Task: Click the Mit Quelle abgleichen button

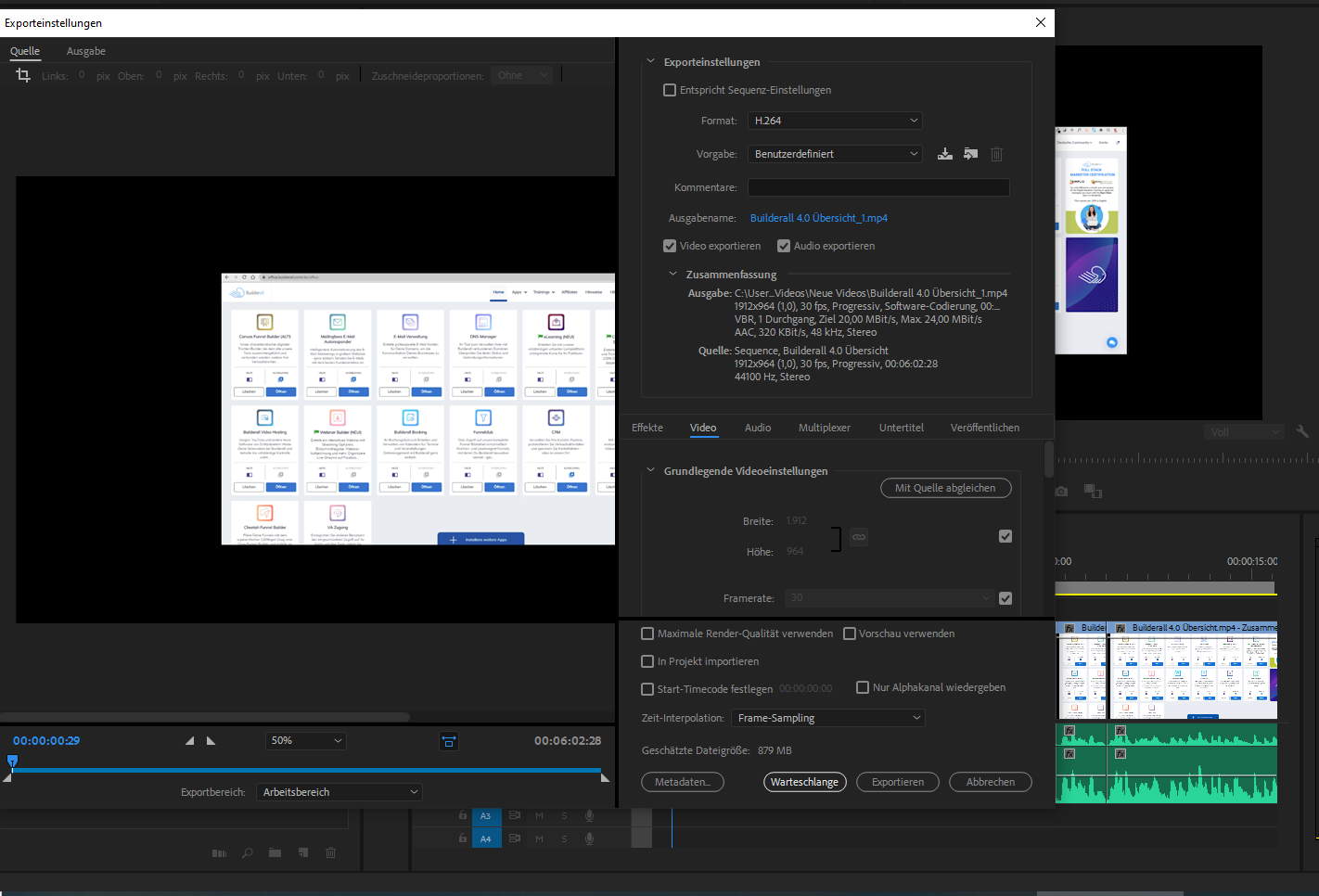Action: (945, 488)
